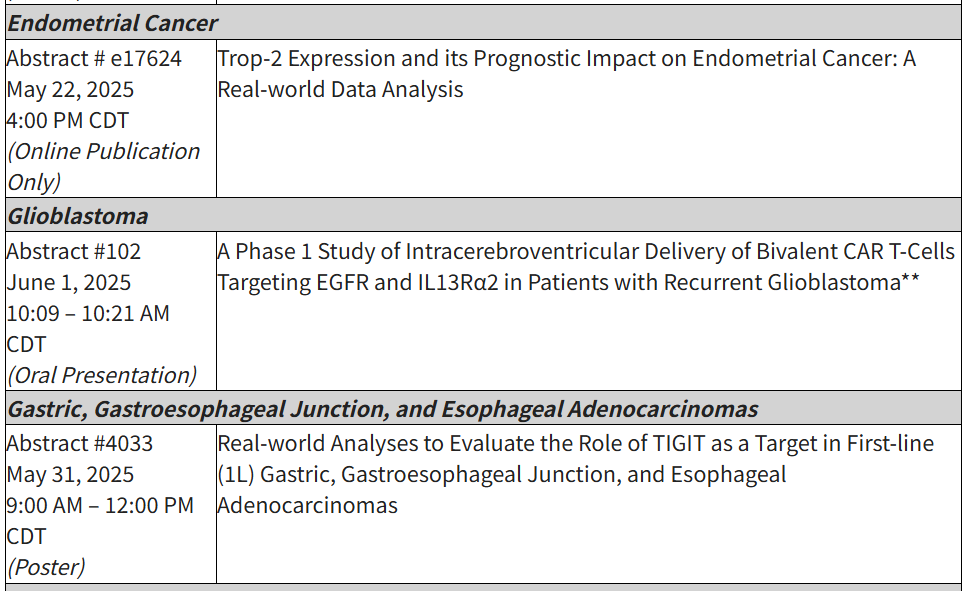Click Abstract #4033 label
Image resolution: width=969 pixels, height=591 pixels.
80,443
